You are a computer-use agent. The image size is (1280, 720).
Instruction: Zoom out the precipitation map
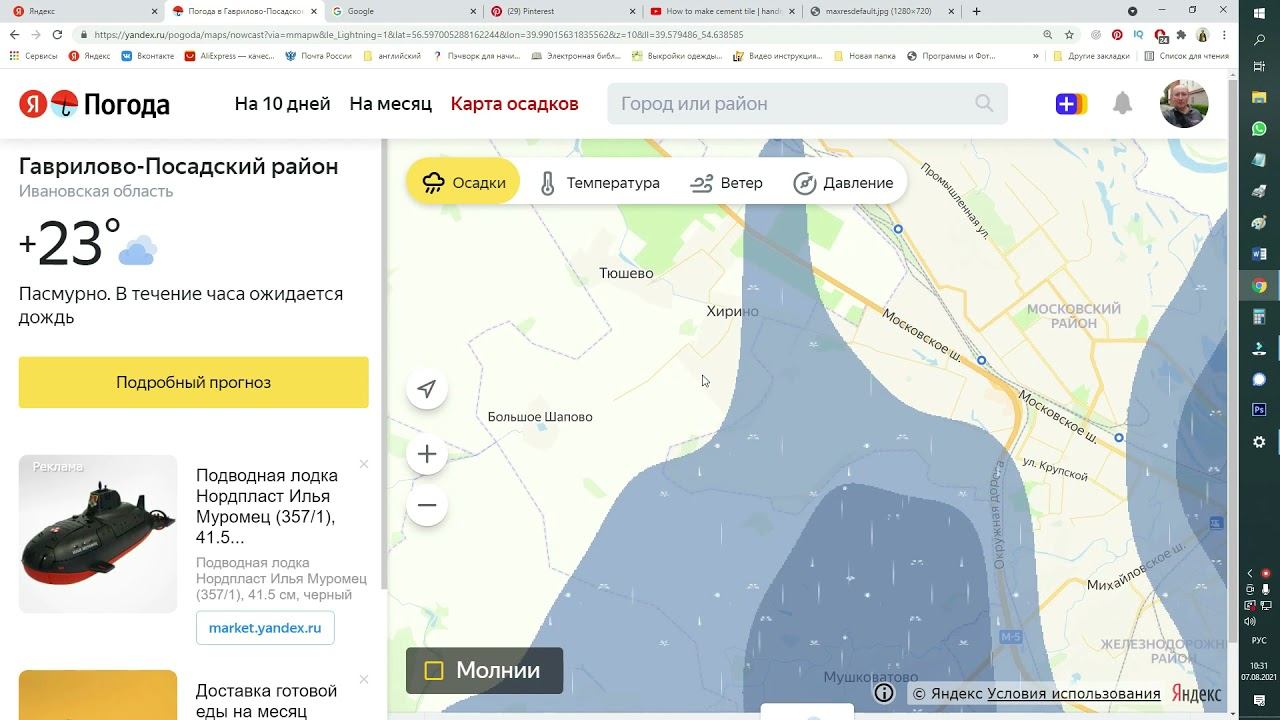[x=427, y=505]
